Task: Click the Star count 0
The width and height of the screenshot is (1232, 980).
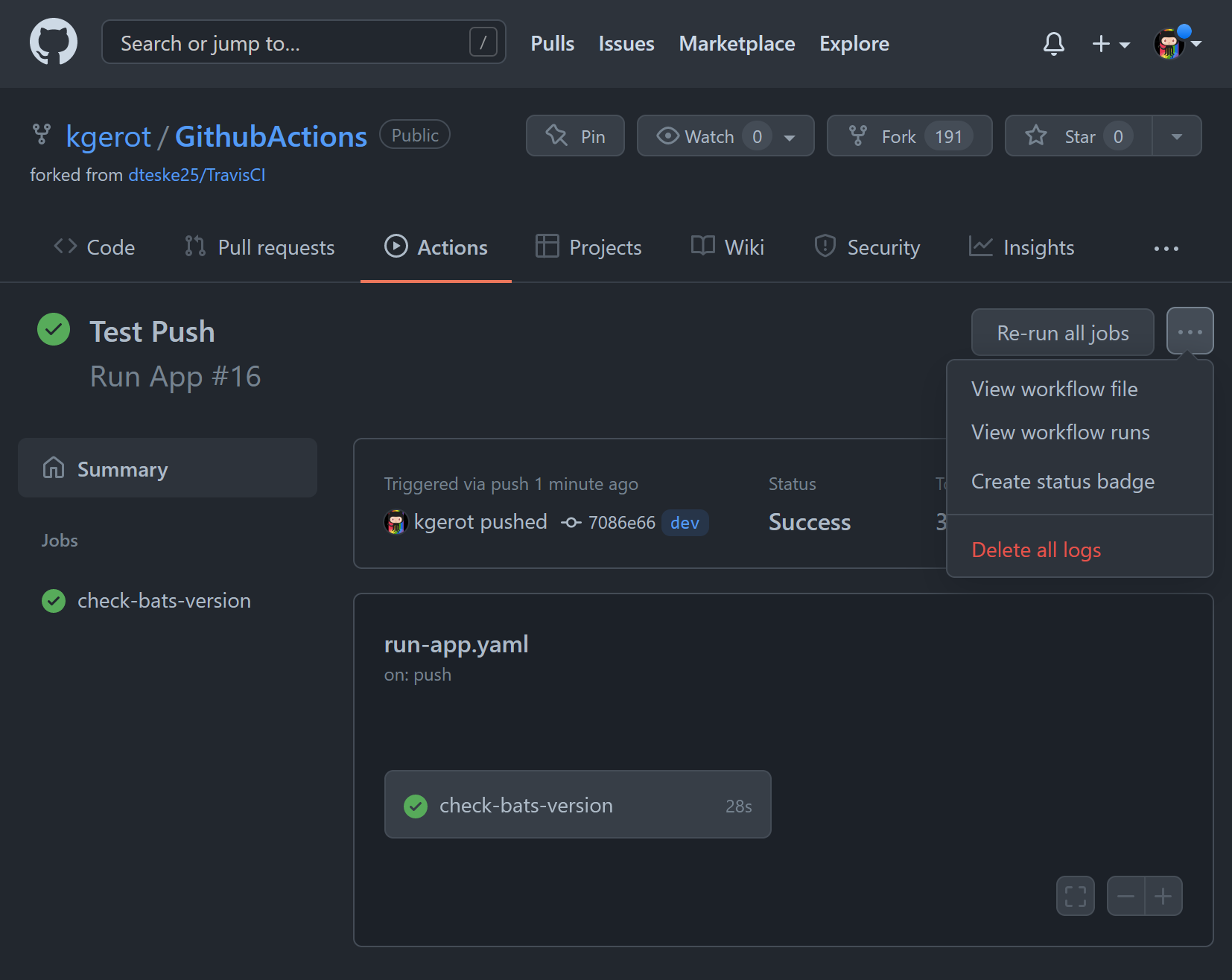Action: [1117, 136]
